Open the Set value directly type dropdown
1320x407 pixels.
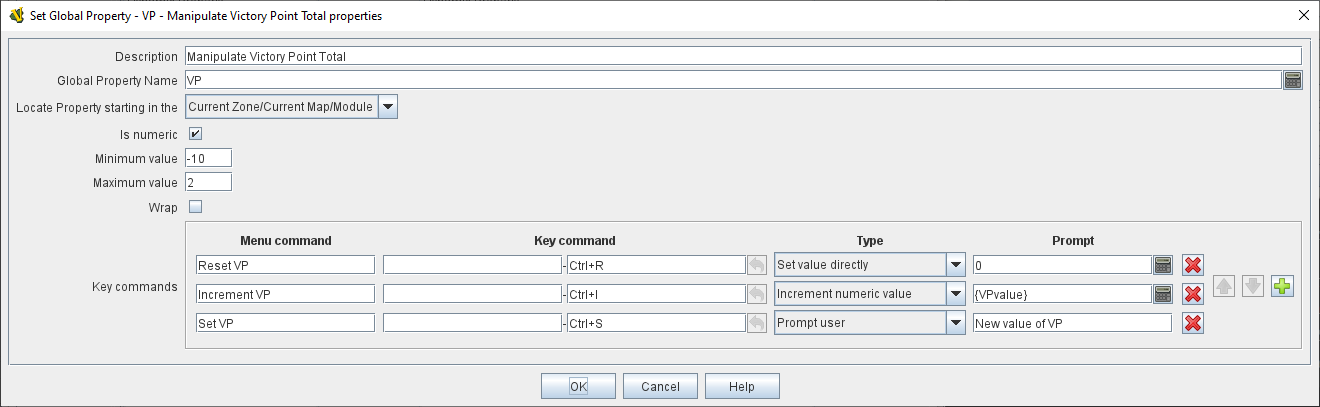click(x=956, y=265)
